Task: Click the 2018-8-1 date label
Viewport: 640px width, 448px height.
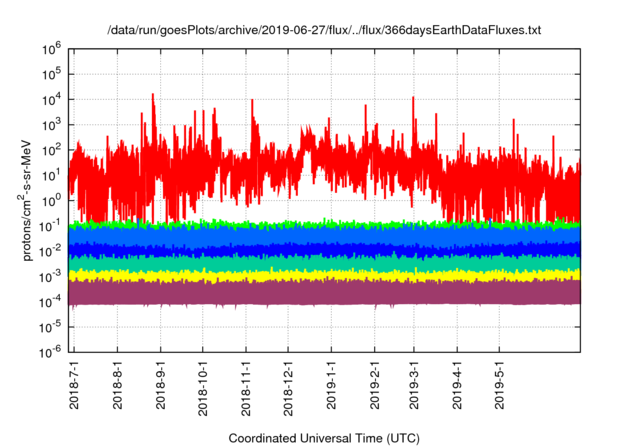Action: [x=118, y=385]
